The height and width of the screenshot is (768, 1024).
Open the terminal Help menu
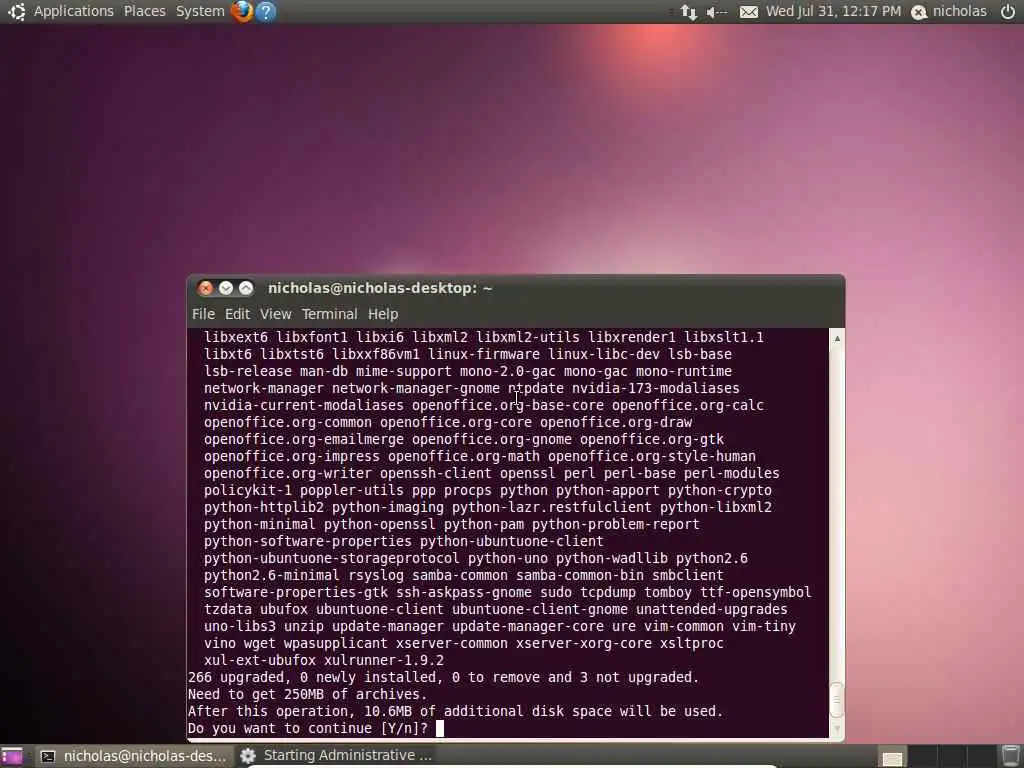pos(383,314)
